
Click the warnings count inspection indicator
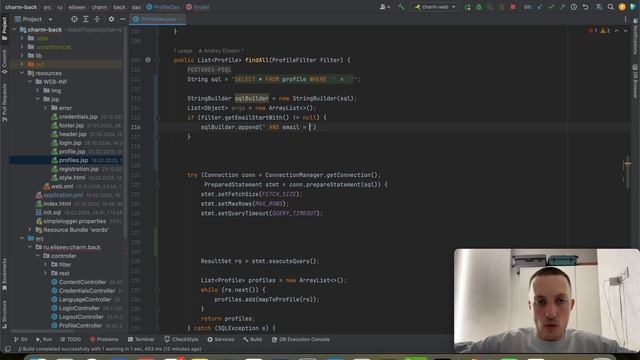point(605,31)
